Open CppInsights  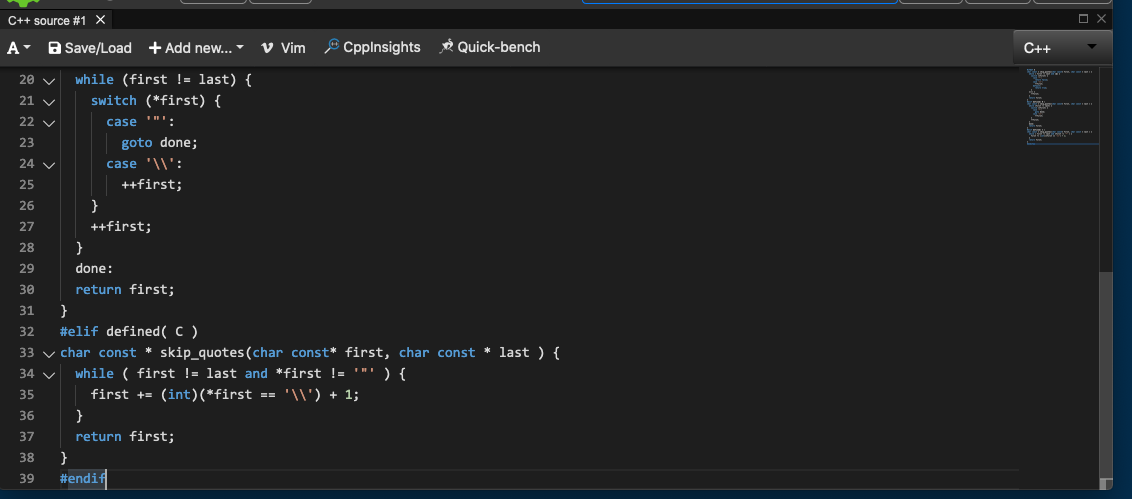[372, 47]
